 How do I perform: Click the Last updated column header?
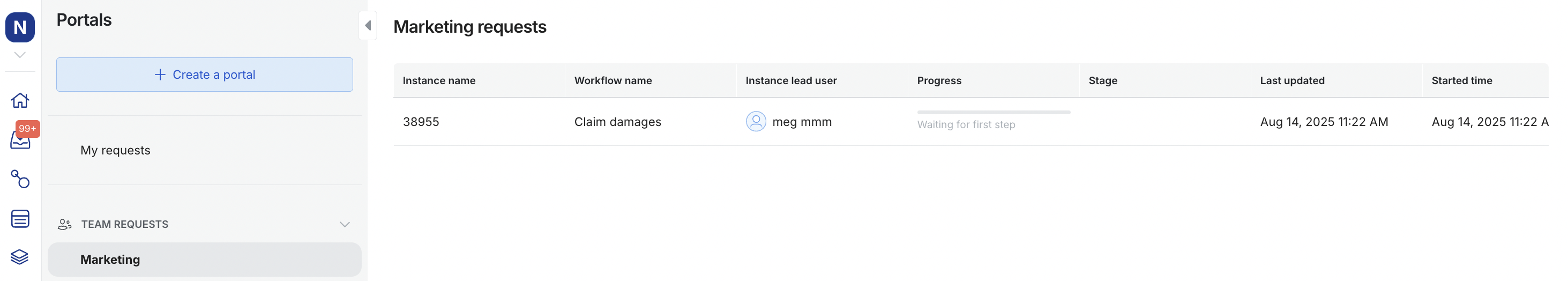(x=1291, y=80)
